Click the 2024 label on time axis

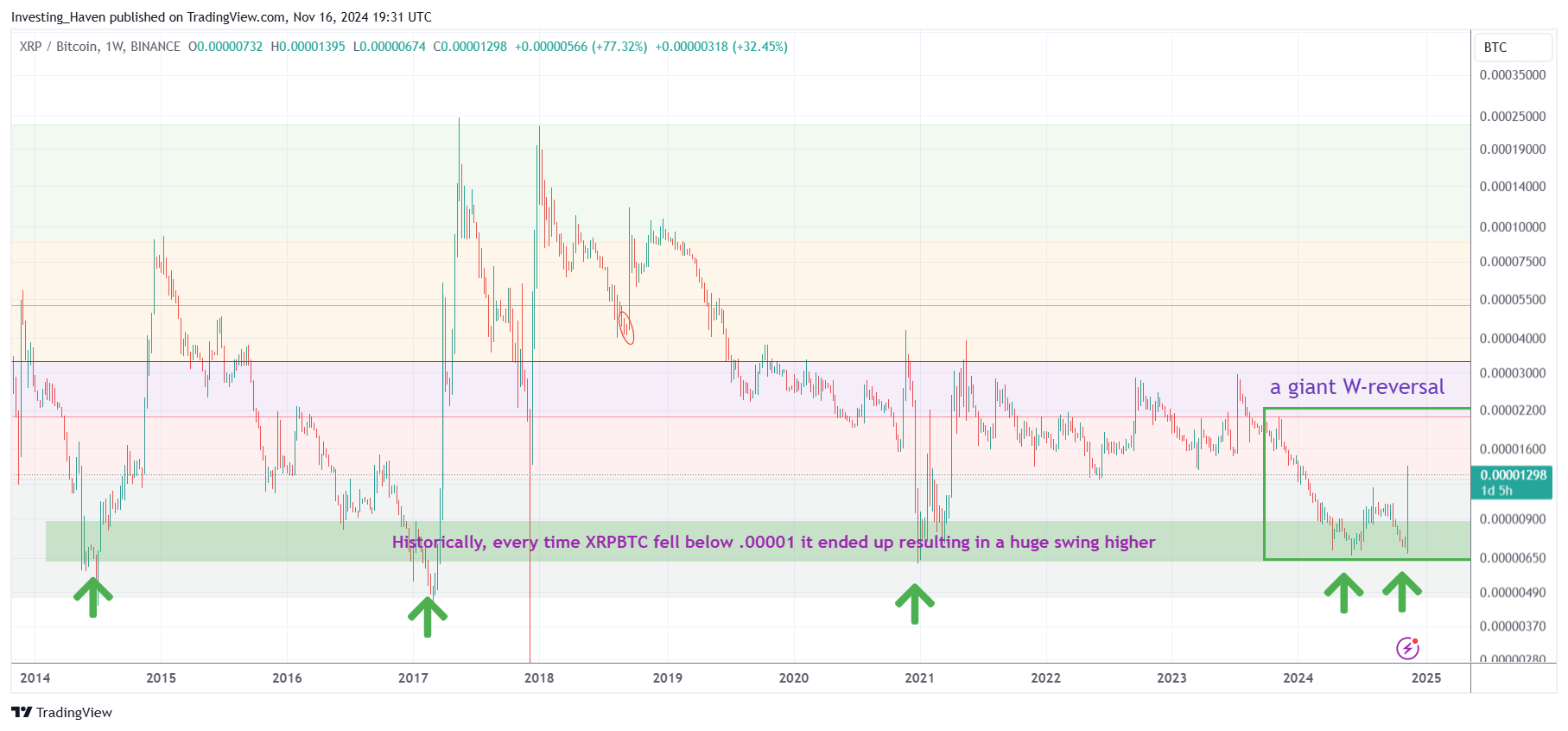(x=1298, y=678)
